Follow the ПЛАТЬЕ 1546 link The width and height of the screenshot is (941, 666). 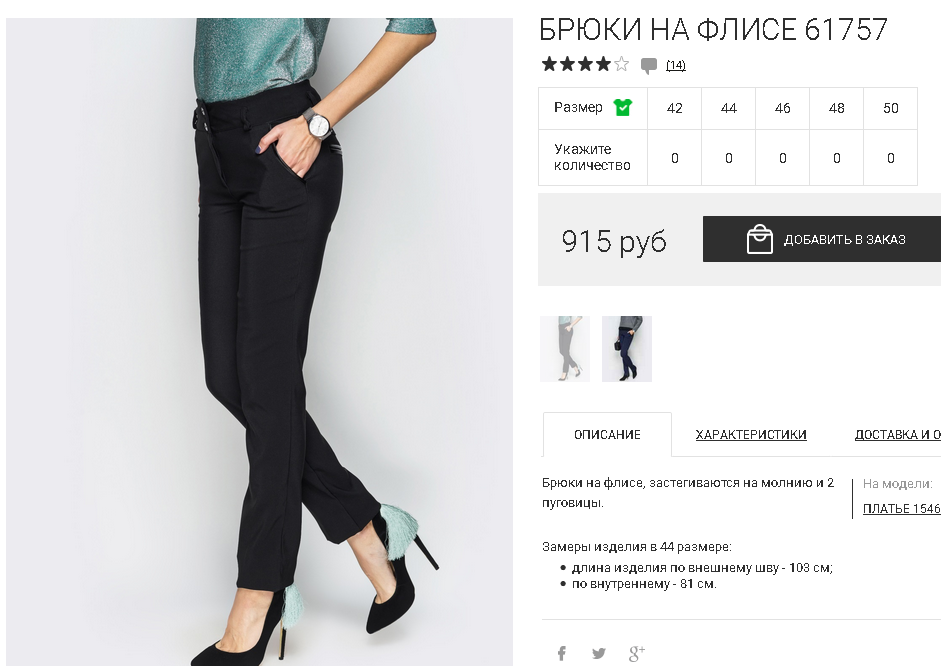[901, 509]
